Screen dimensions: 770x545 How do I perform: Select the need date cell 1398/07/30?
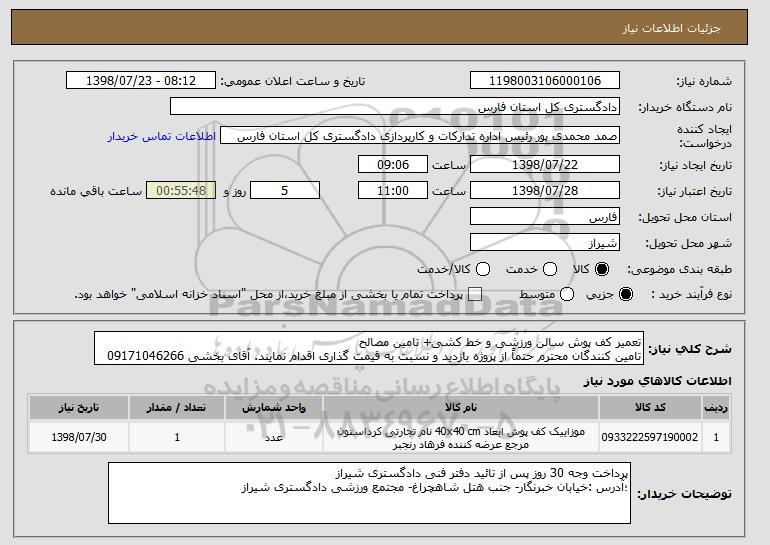pyautogui.click(x=79, y=437)
